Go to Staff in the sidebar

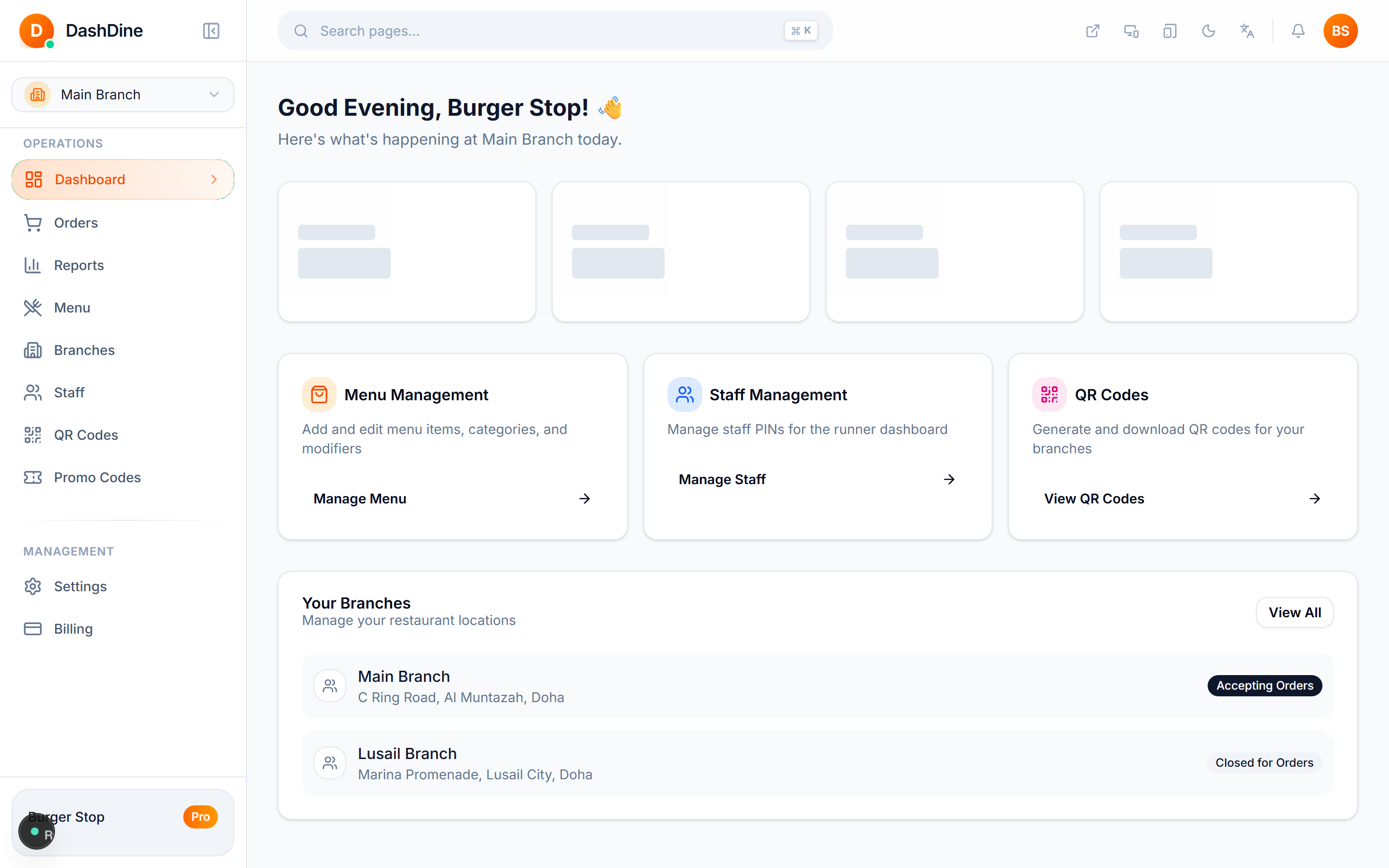point(123,393)
